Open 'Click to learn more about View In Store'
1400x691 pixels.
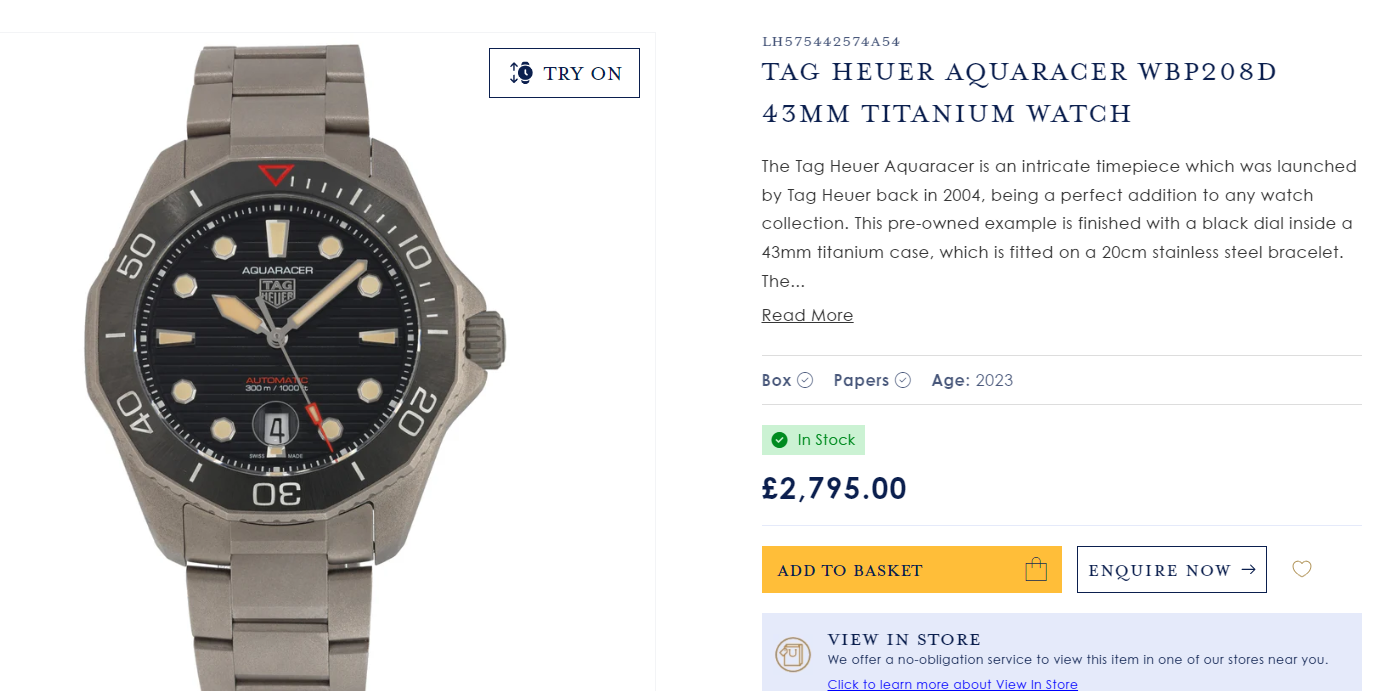tap(952, 685)
